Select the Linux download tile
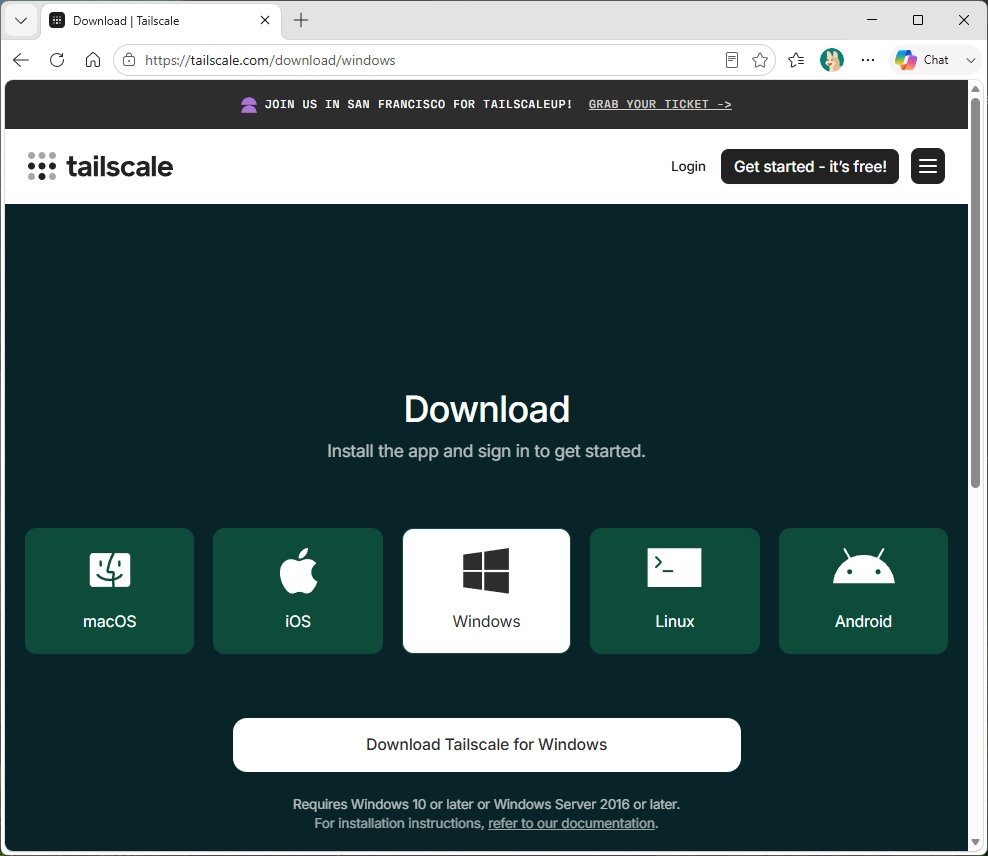The image size is (988, 856). [x=675, y=591]
